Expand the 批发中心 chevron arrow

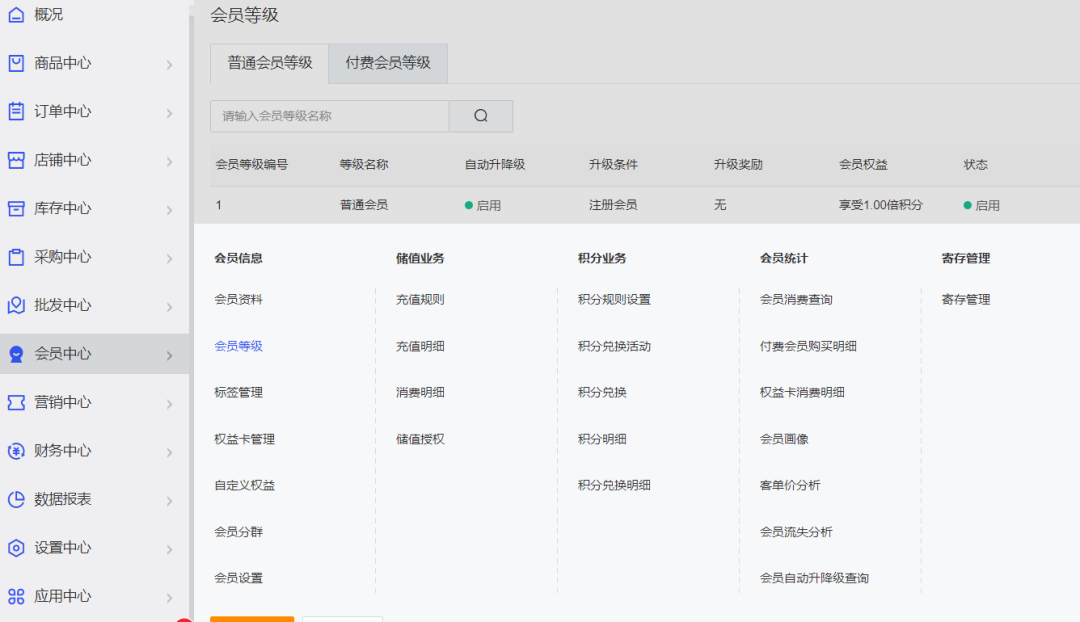(x=169, y=306)
